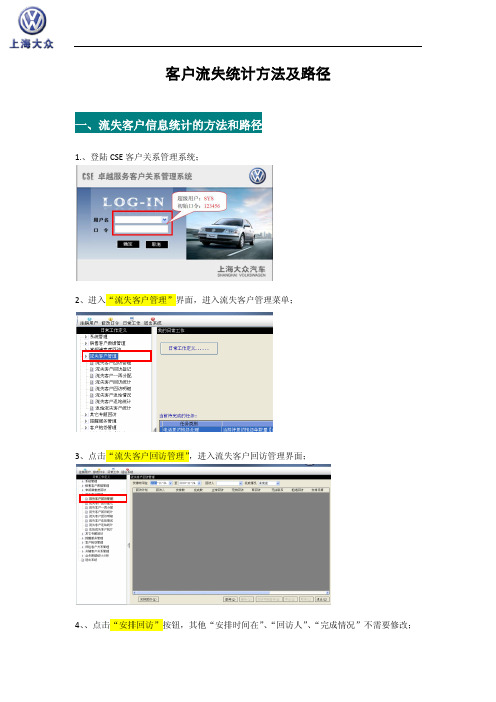Click the VW emblem in the CSE login banner
The image size is (496, 702).
(x=257, y=176)
